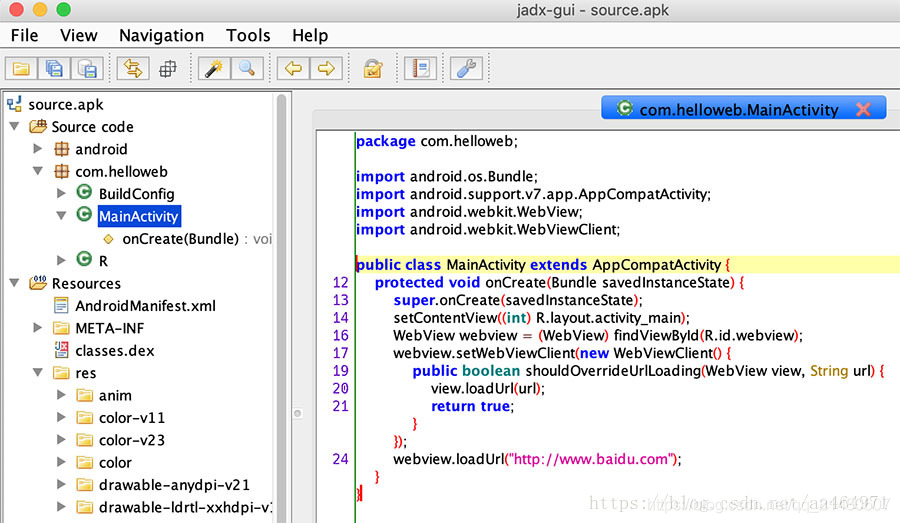This screenshot has height=523, width=900.
Task: Toggle the Sync with editor icon
Action: point(133,69)
